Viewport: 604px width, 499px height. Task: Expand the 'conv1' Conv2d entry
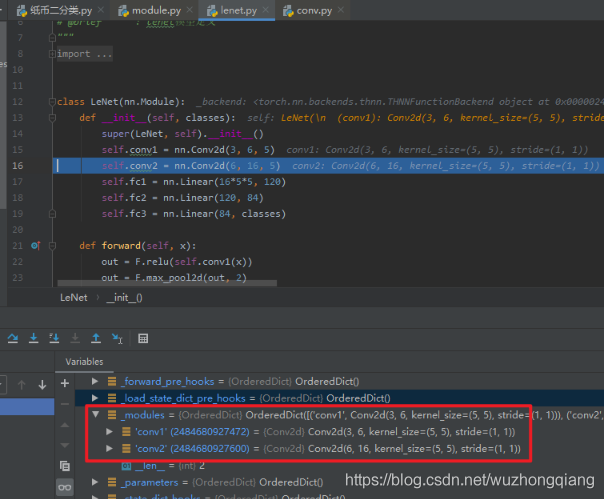[109, 432]
